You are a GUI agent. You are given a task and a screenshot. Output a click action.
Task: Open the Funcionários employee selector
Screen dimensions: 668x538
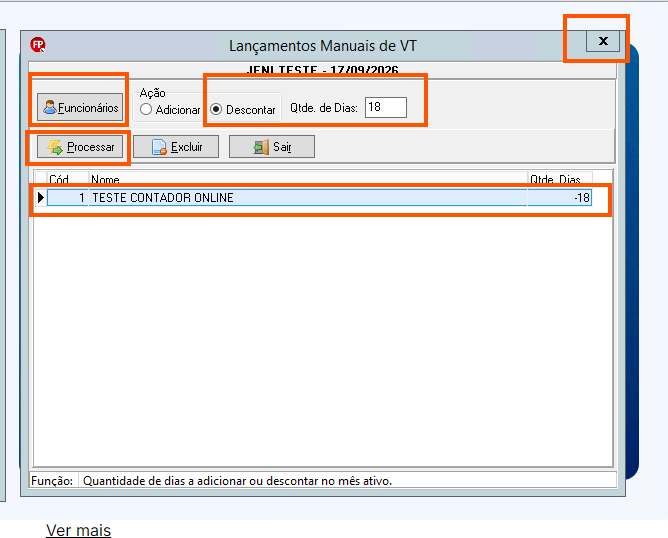click(x=80, y=107)
